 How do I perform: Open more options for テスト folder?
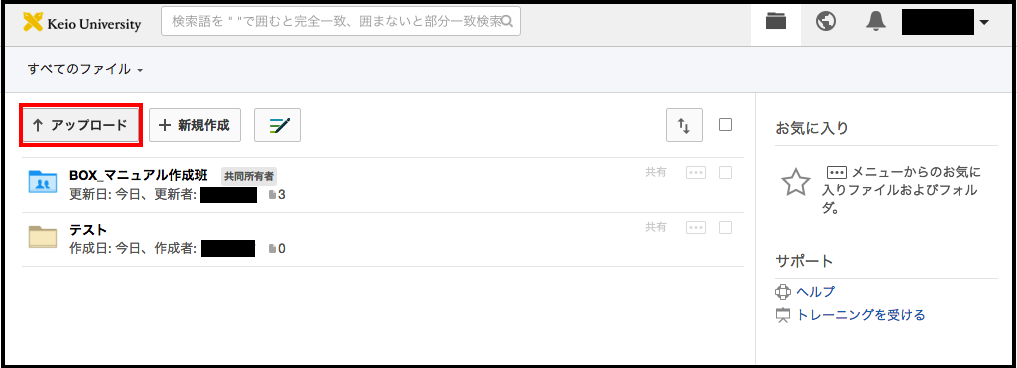pos(696,227)
